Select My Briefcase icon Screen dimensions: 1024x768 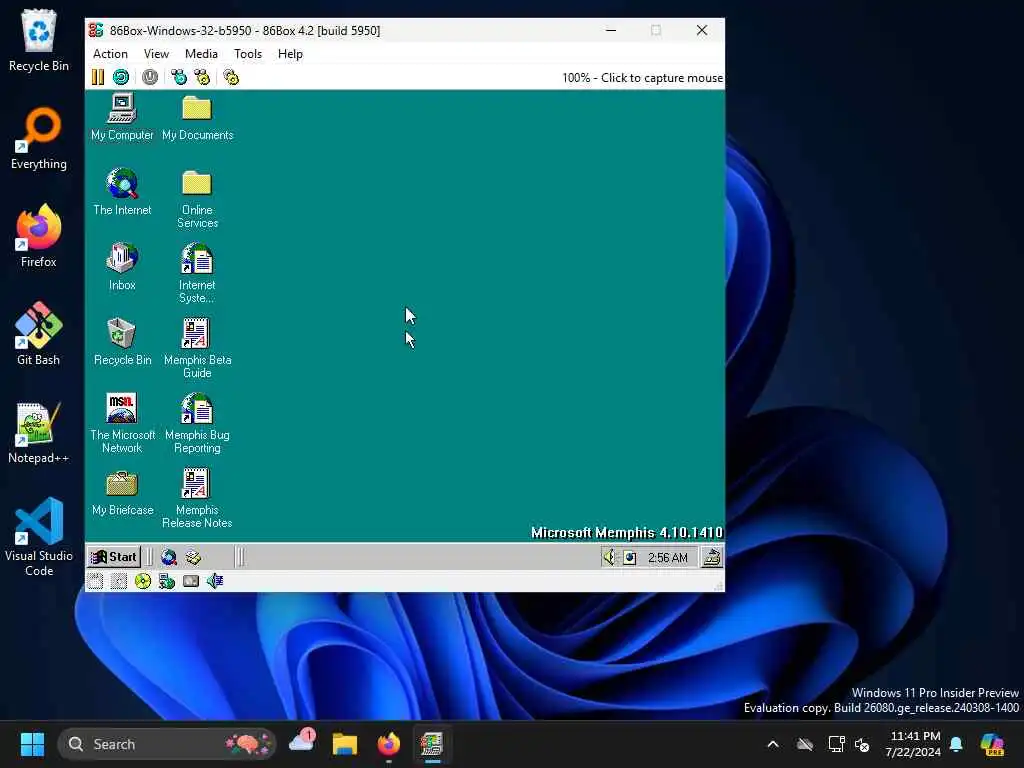coord(122,492)
